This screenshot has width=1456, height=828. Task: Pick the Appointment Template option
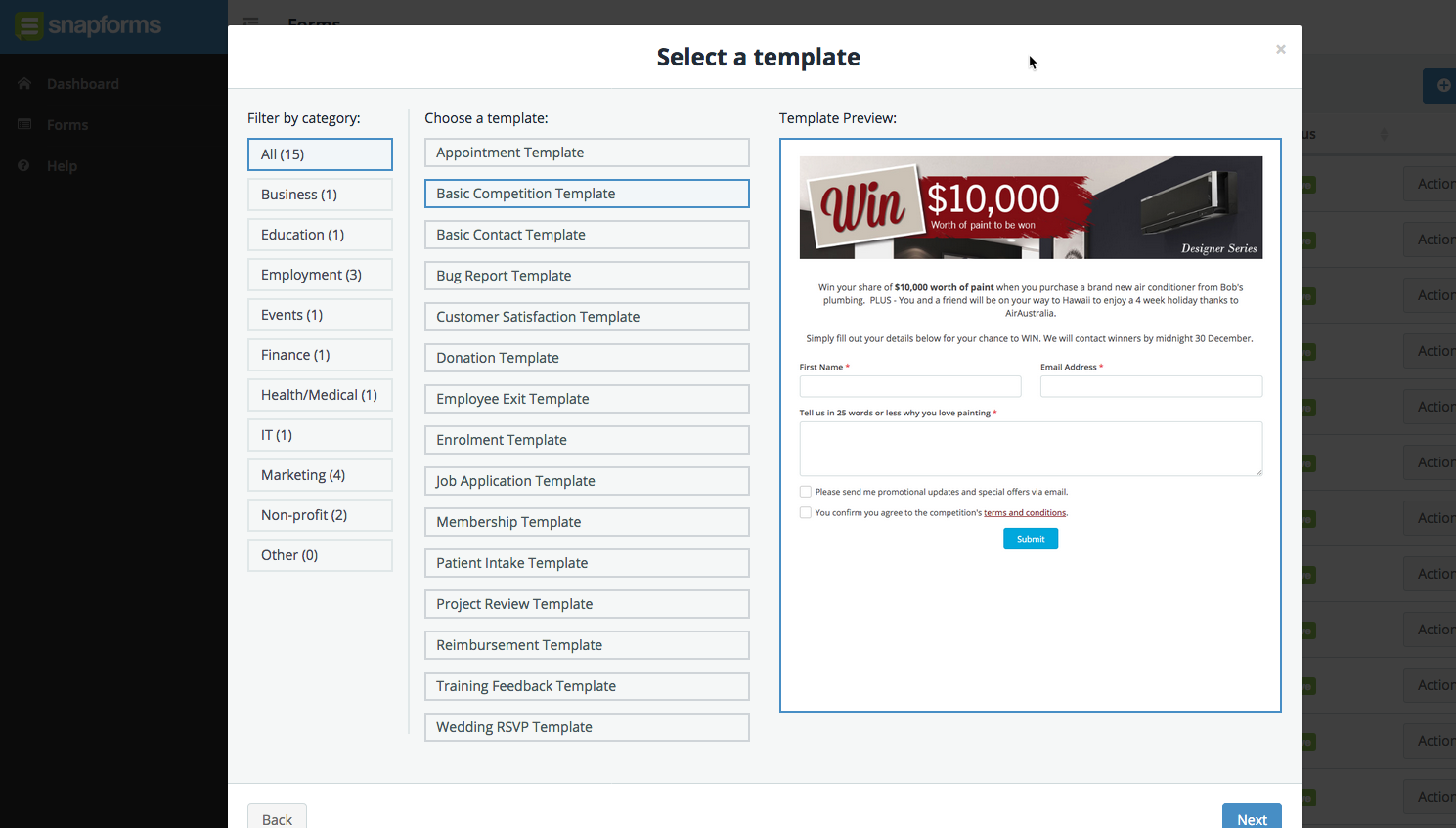(x=587, y=153)
